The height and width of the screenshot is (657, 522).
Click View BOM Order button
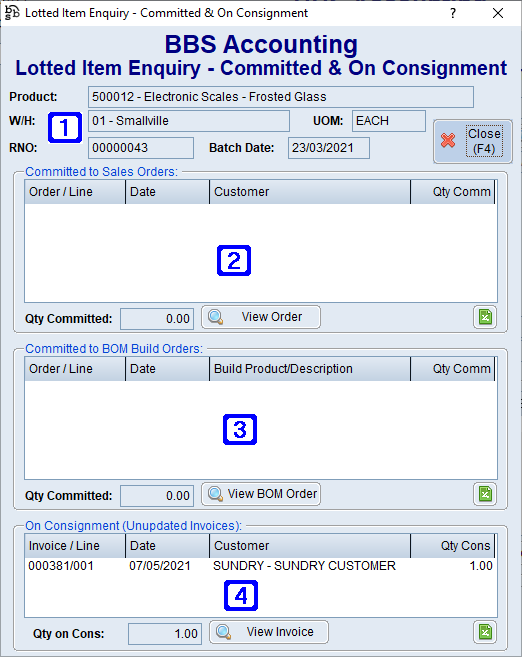[261, 494]
